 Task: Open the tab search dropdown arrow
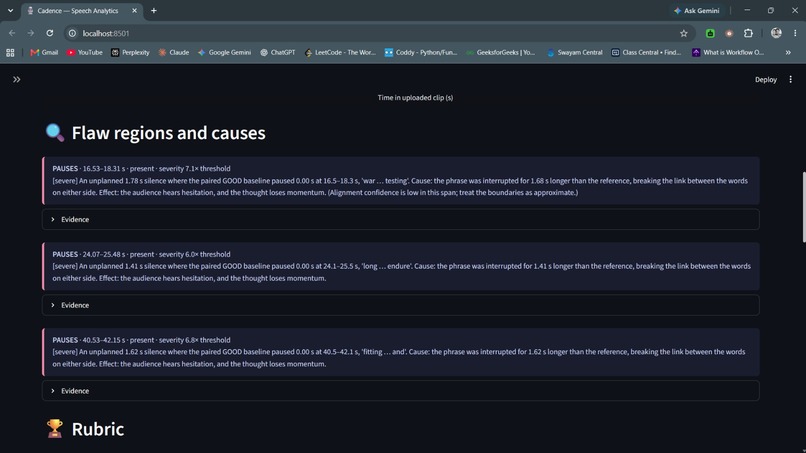[x=10, y=11]
